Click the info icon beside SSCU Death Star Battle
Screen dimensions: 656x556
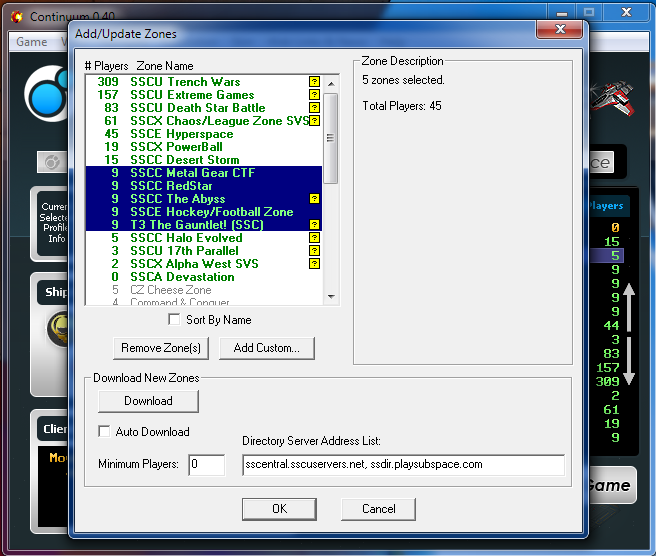[x=314, y=108]
